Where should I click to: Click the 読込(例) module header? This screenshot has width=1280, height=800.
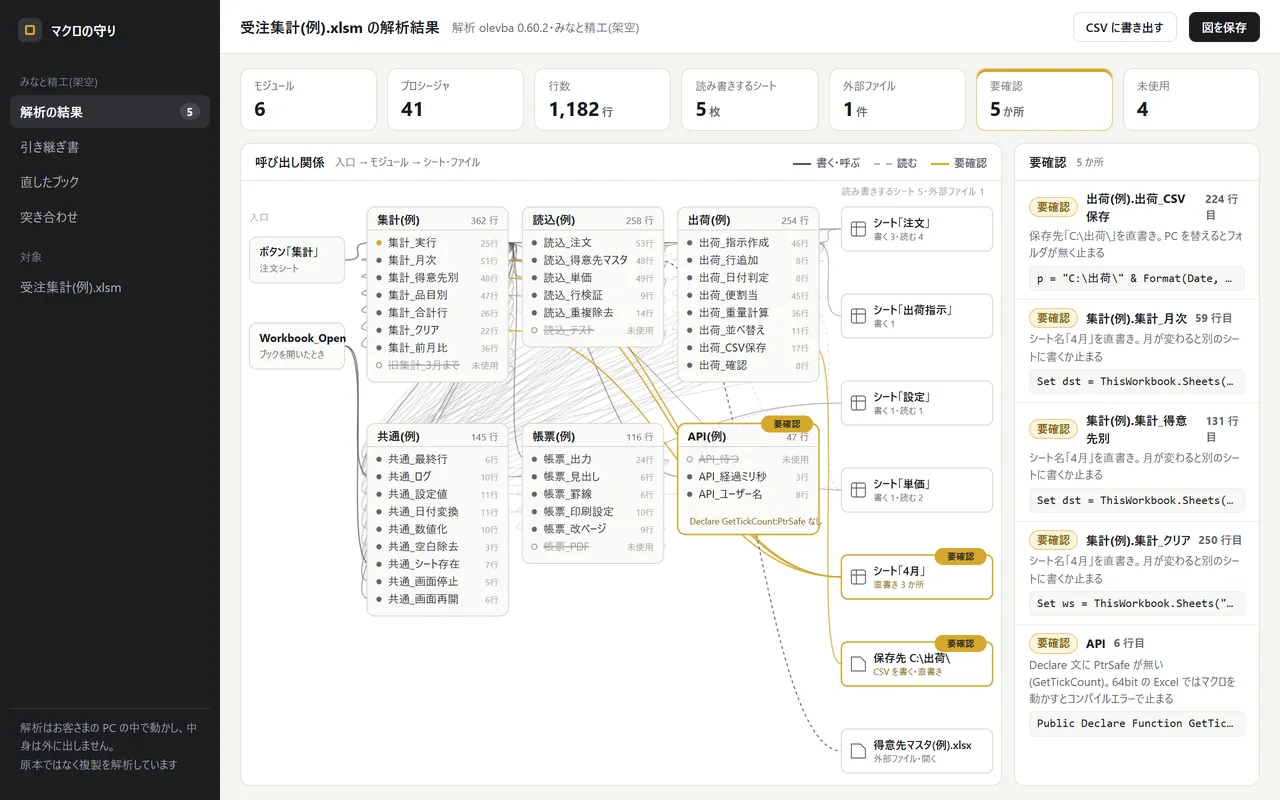[x=593, y=220]
